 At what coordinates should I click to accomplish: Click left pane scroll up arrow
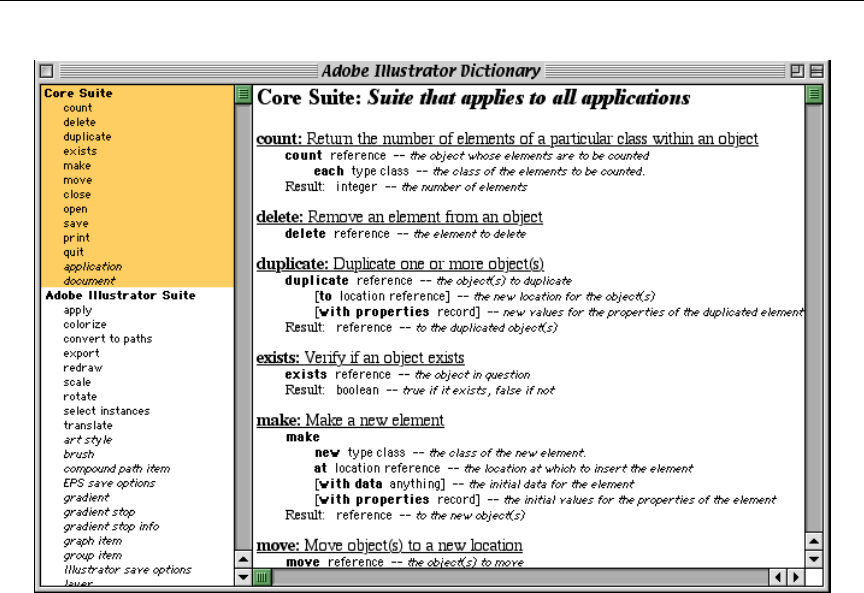point(243,559)
